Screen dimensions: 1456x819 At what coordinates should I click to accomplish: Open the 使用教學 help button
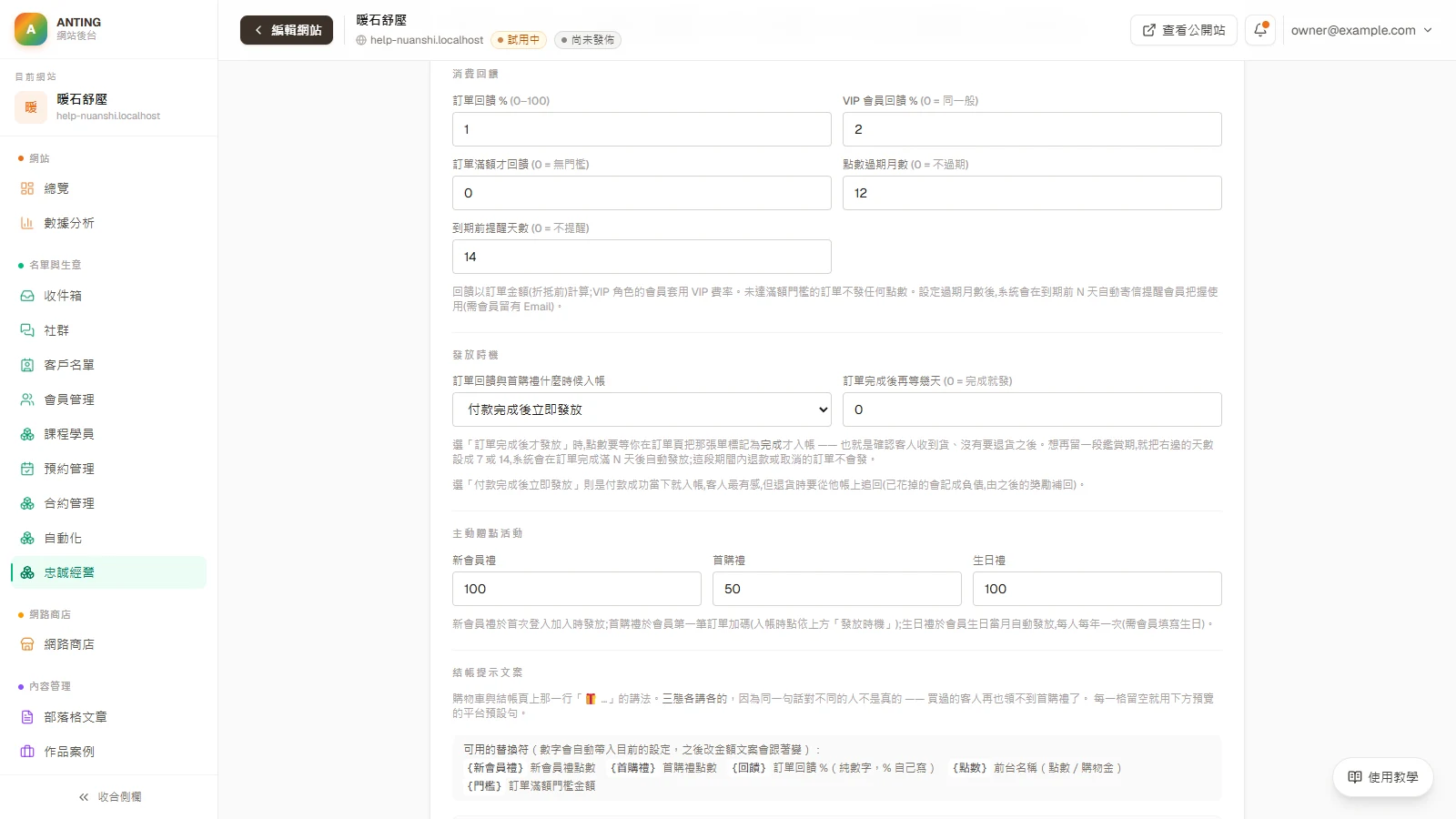1383,777
